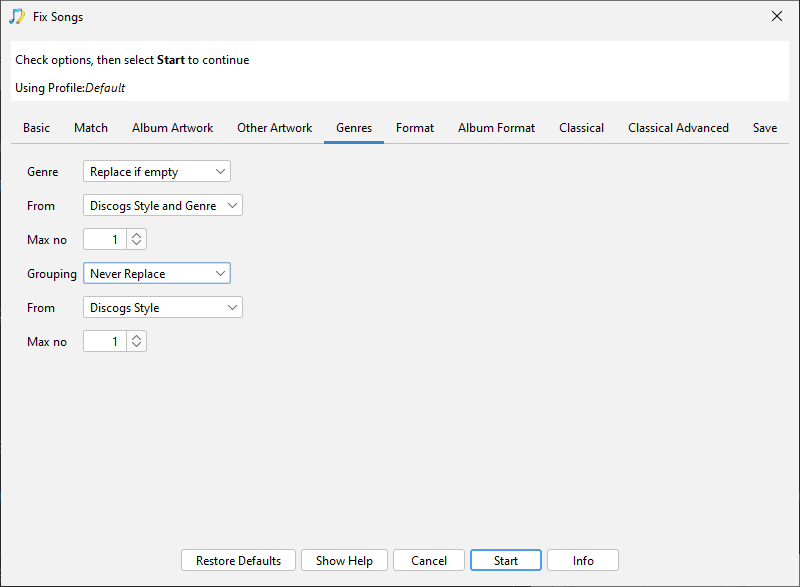Click the Show Help button
The image size is (800, 587).
pyautogui.click(x=344, y=561)
